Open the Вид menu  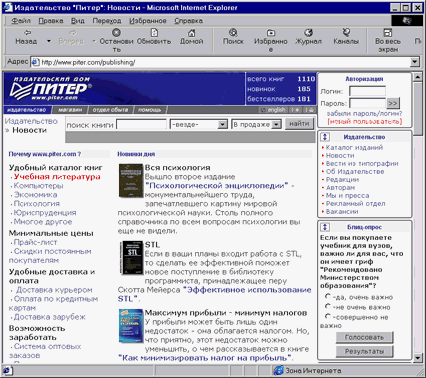(78, 21)
